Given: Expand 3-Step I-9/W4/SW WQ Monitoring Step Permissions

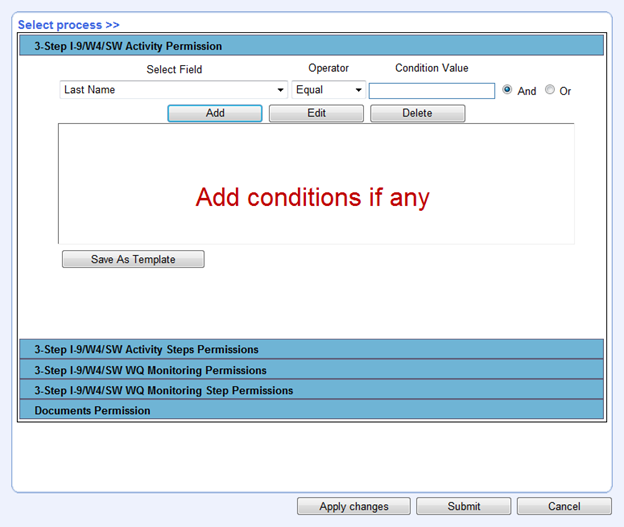Looking at the screenshot, I should [x=312, y=390].
